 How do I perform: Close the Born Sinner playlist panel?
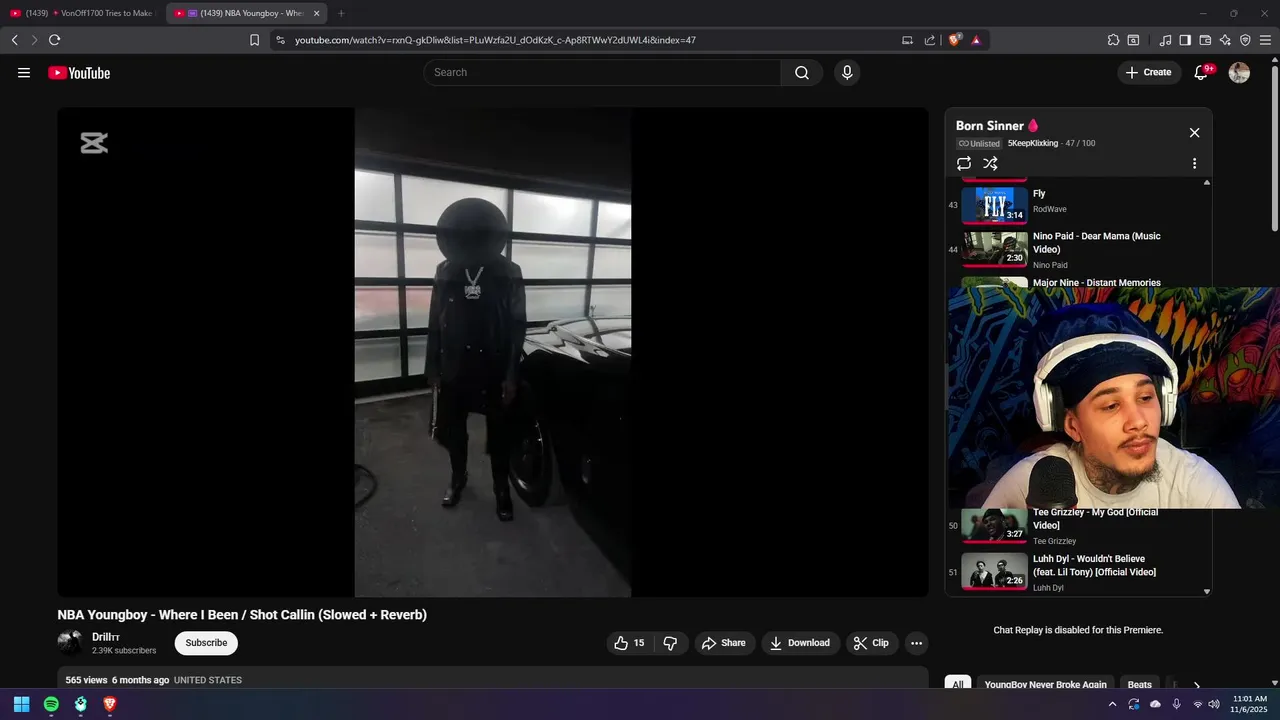(x=1194, y=132)
